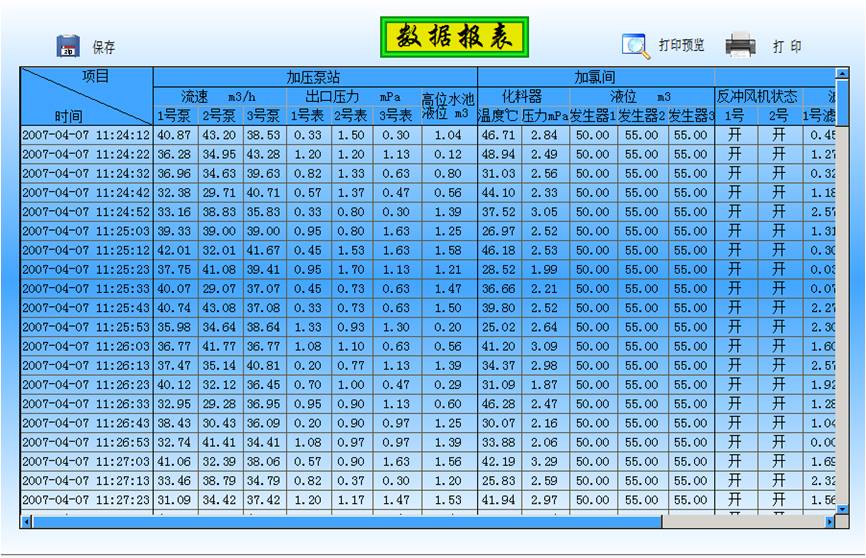Viewport: 866px width, 558px height.
Task: Select the 加氯间 column group header
Action: 595,77
